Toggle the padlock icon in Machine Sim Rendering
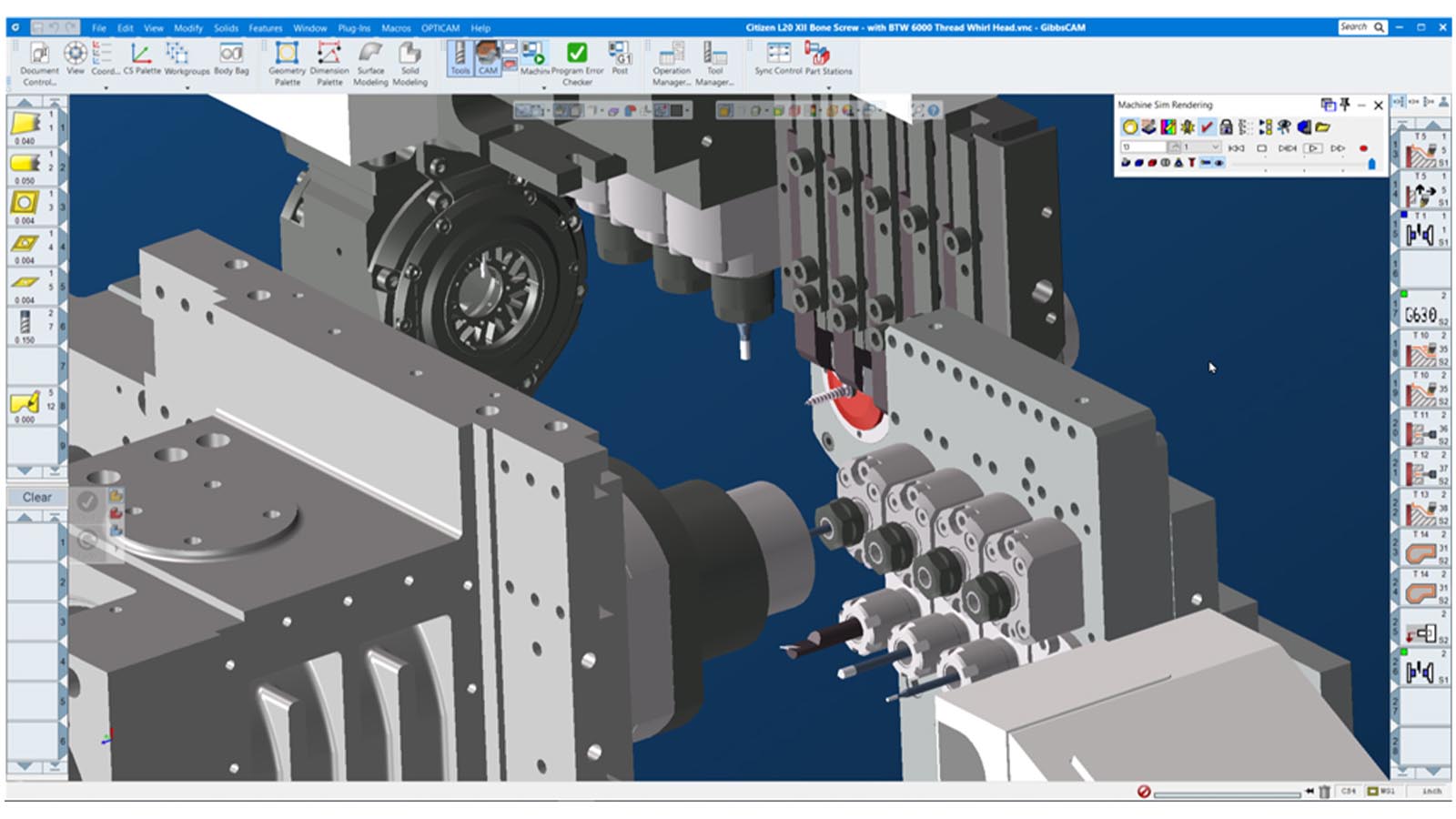1456x819 pixels. point(1226,126)
